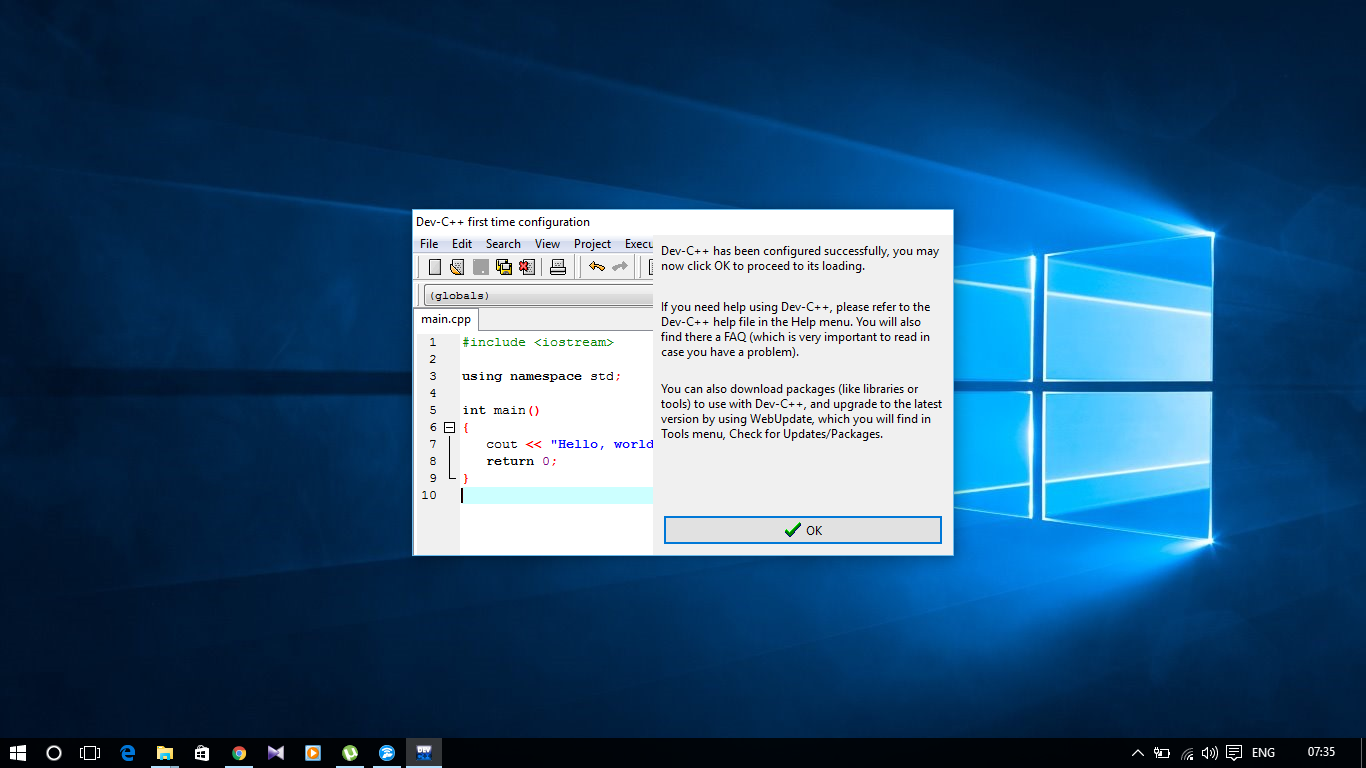Expand hidden system tray icons
This screenshot has width=1366, height=768.
[1137, 752]
